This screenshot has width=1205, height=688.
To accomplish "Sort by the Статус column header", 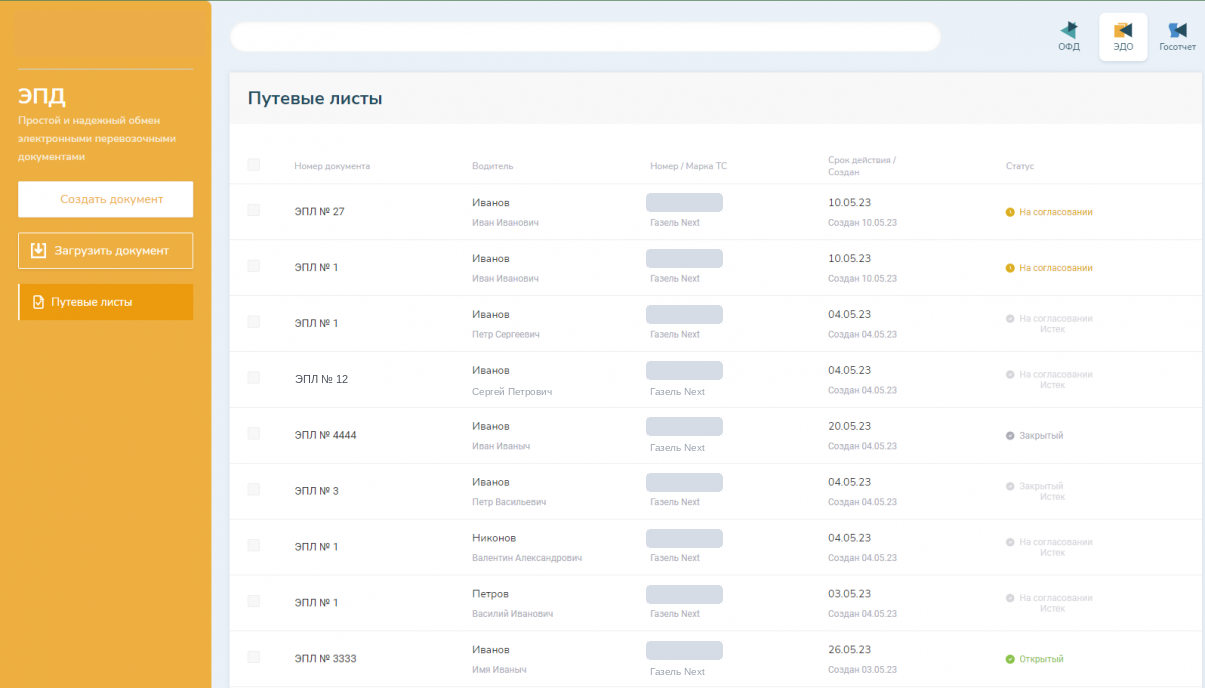I will point(1020,166).
